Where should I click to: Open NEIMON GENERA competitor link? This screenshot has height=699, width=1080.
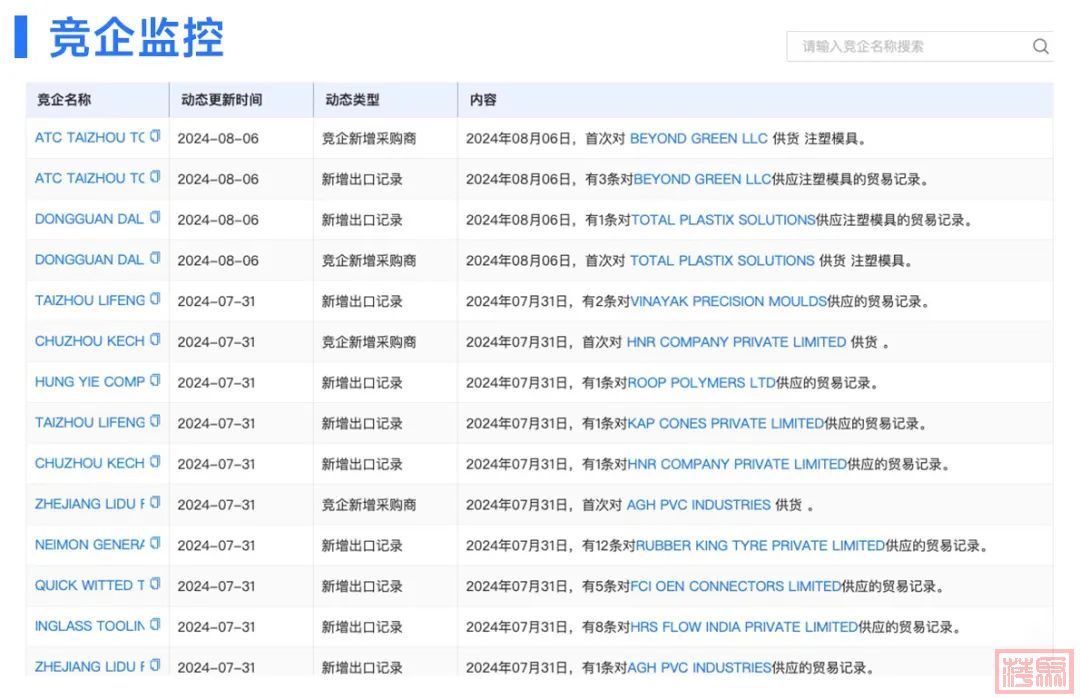point(90,545)
